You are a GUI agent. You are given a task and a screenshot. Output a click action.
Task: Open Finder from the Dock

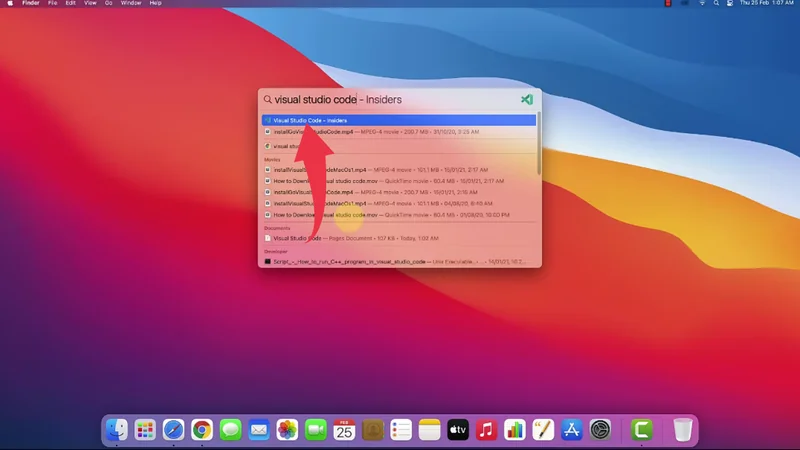click(118, 430)
